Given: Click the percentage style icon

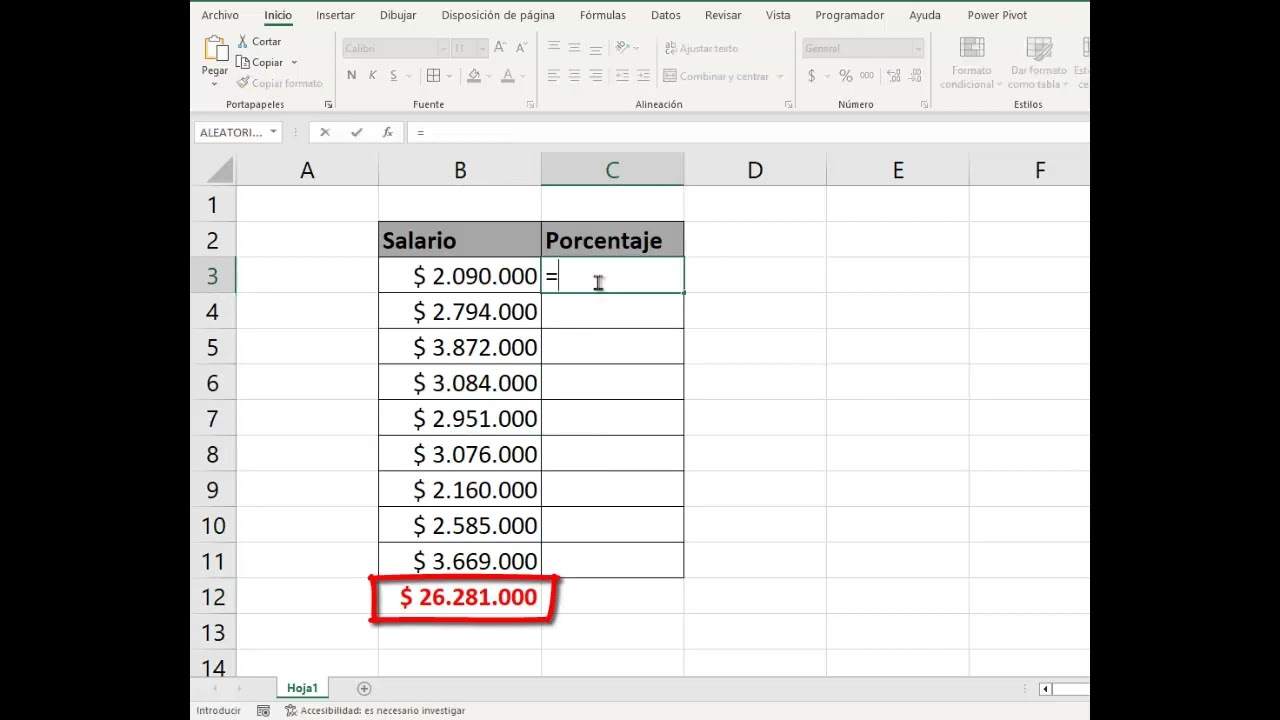Looking at the screenshot, I should pyautogui.click(x=845, y=75).
